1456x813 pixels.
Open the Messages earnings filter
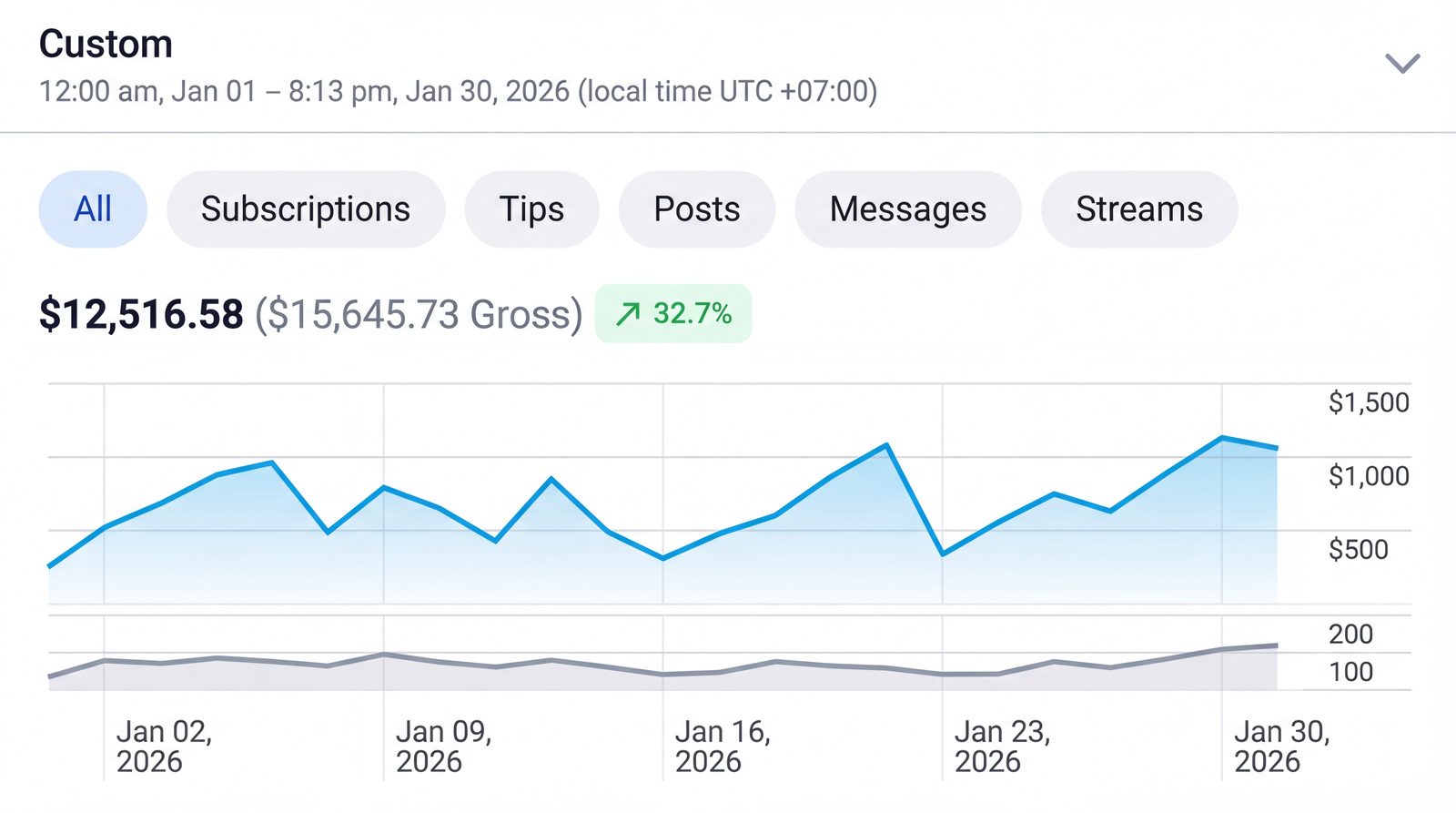coord(908,209)
